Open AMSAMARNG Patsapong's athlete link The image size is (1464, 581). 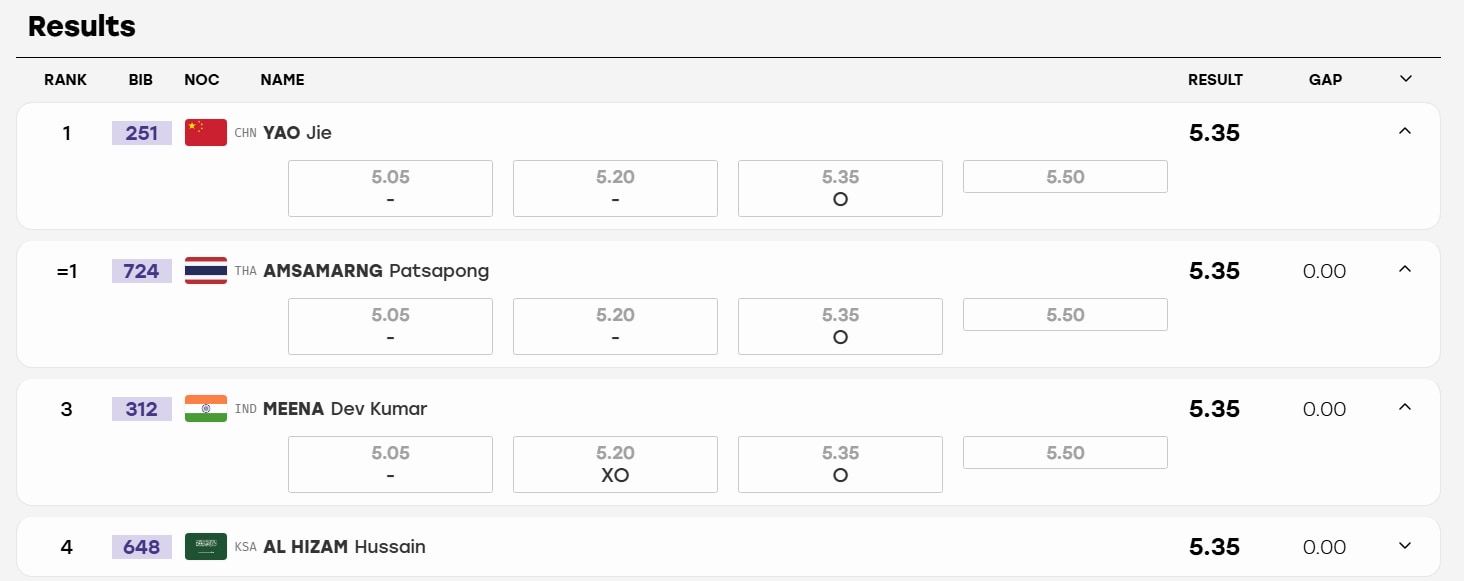(376, 271)
